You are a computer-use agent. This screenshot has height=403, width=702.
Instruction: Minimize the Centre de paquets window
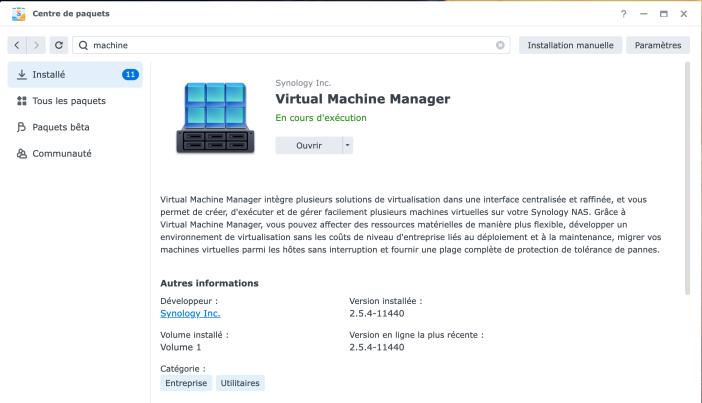tap(643, 14)
